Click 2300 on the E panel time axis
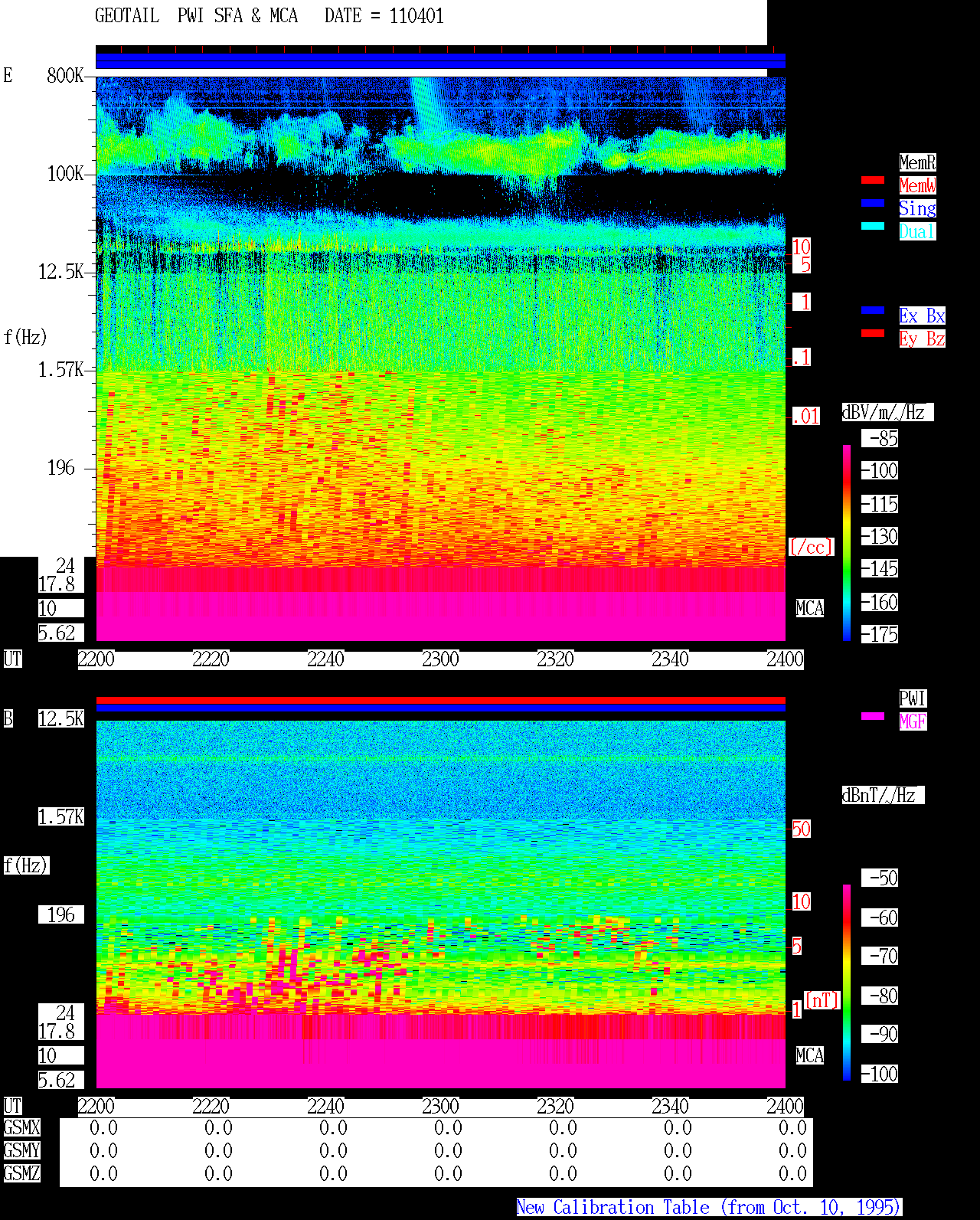This screenshot has width=980, height=1220. click(x=440, y=659)
